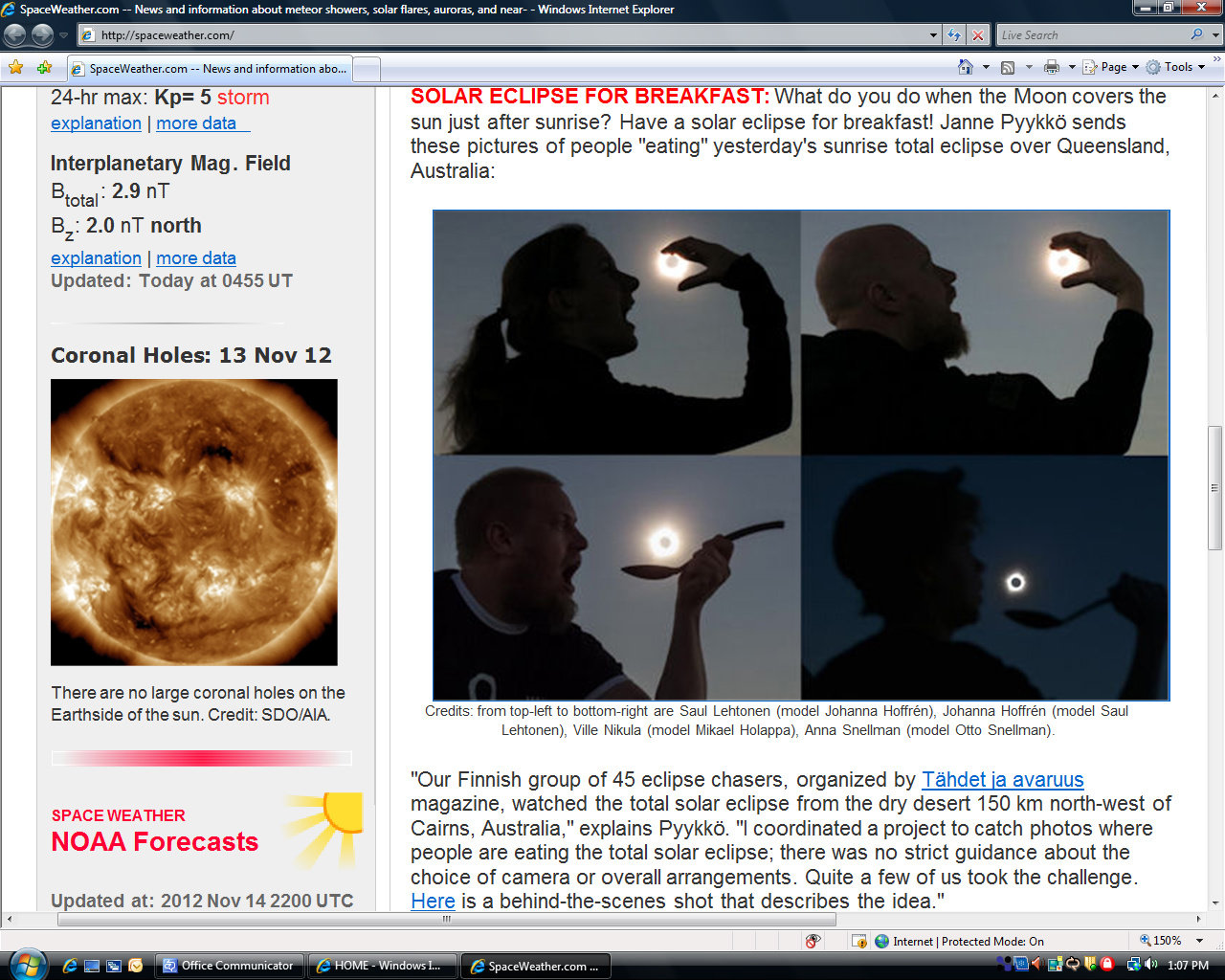Image resolution: width=1225 pixels, height=980 pixels.
Task: Click the privacy report blocked-eye icon
Action: point(813,942)
